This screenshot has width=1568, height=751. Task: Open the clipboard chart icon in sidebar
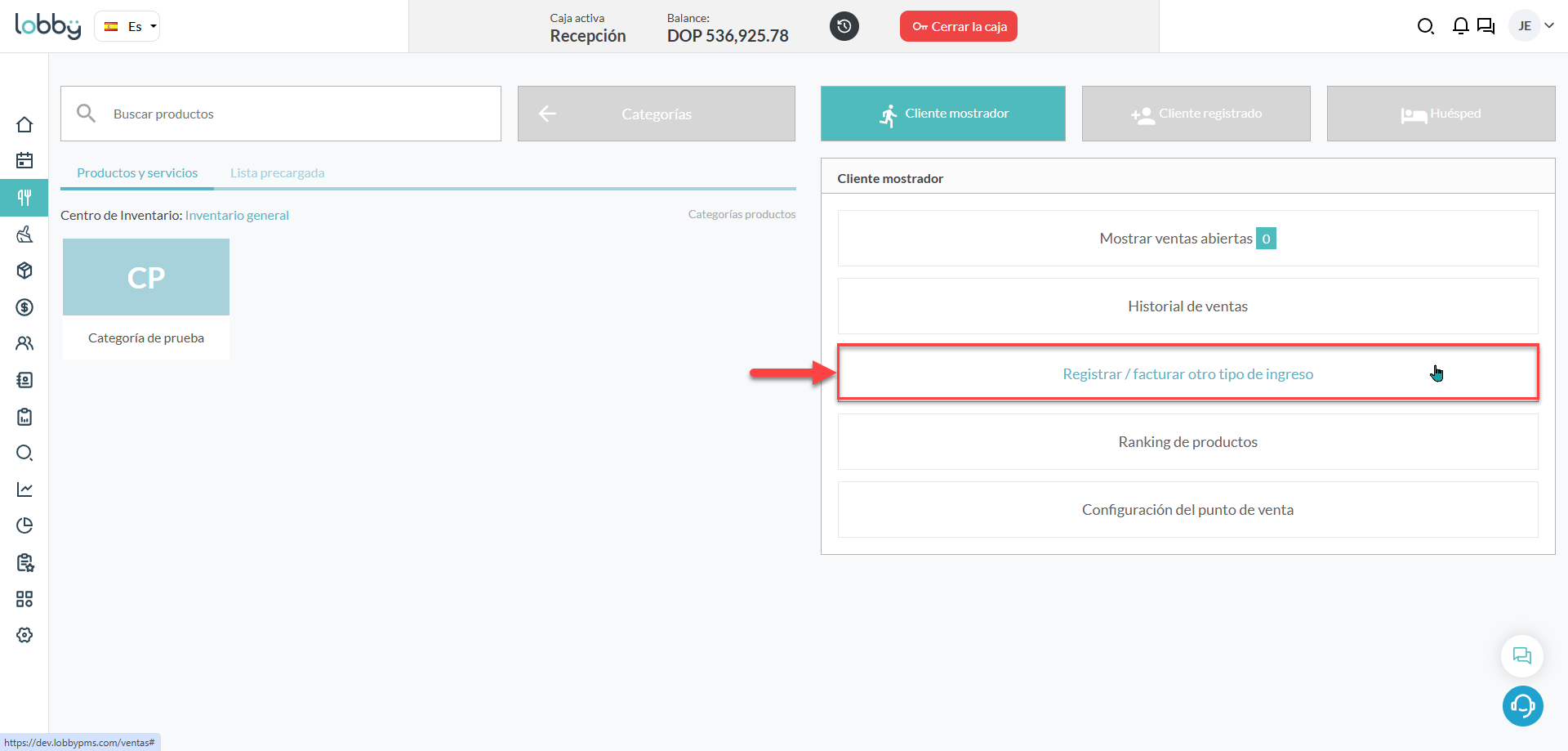(x=24, y=417)
